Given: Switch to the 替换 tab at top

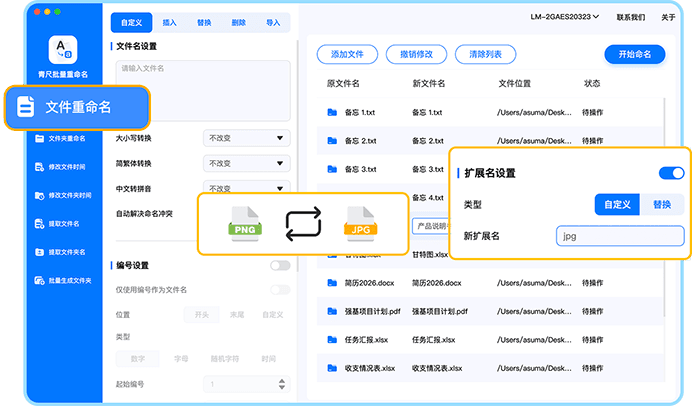Looking at the screenshot, I should [x=204, y=20].
